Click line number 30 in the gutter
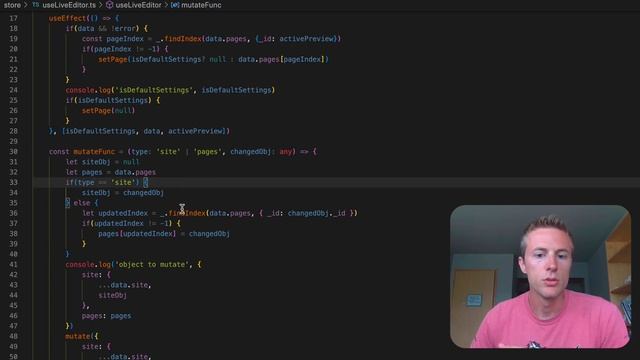Image resolution: width=640 pixels, height=360 pixels. 13,151
